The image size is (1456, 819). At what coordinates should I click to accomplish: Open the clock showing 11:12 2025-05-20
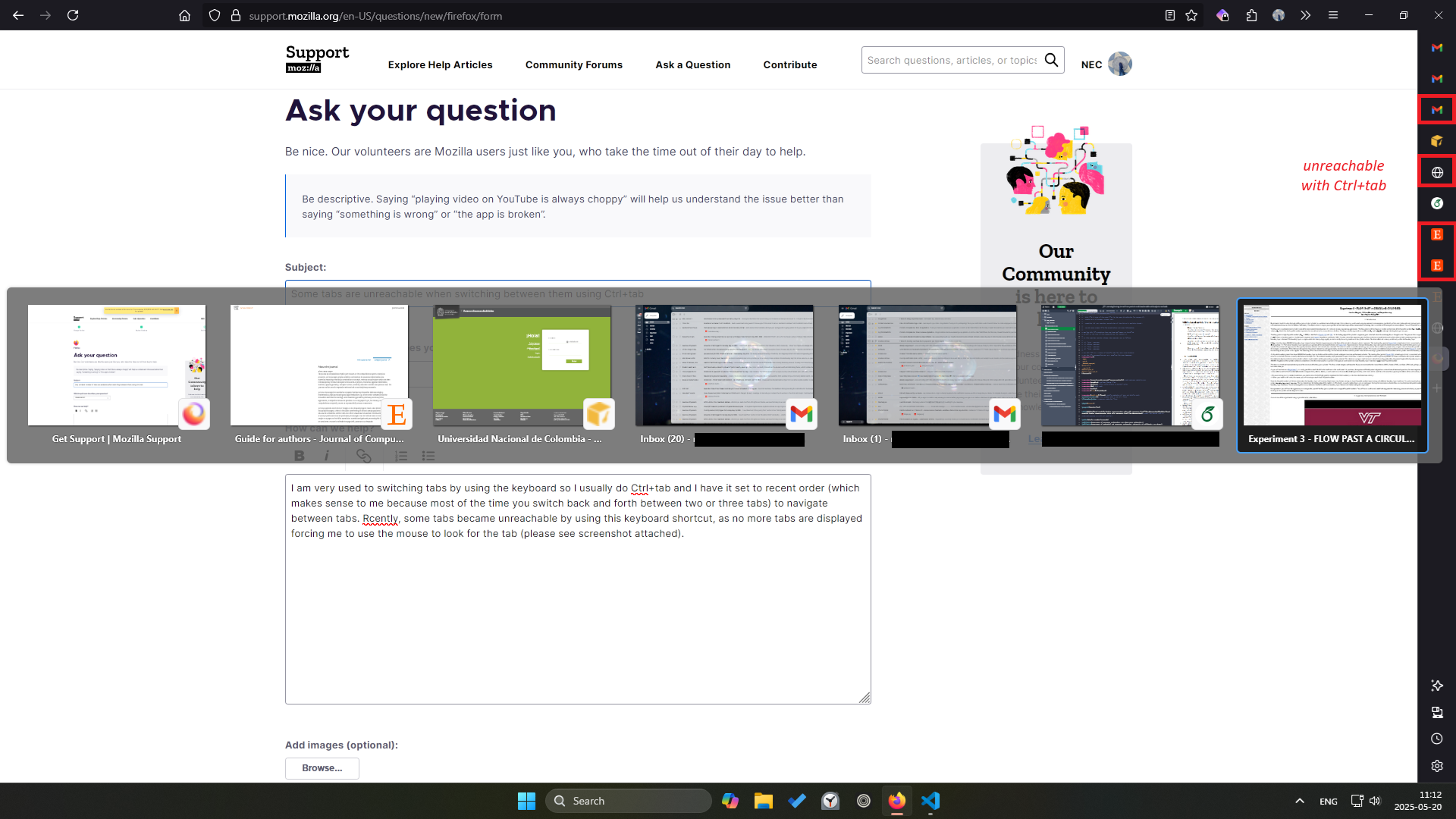coord(1418,801)
